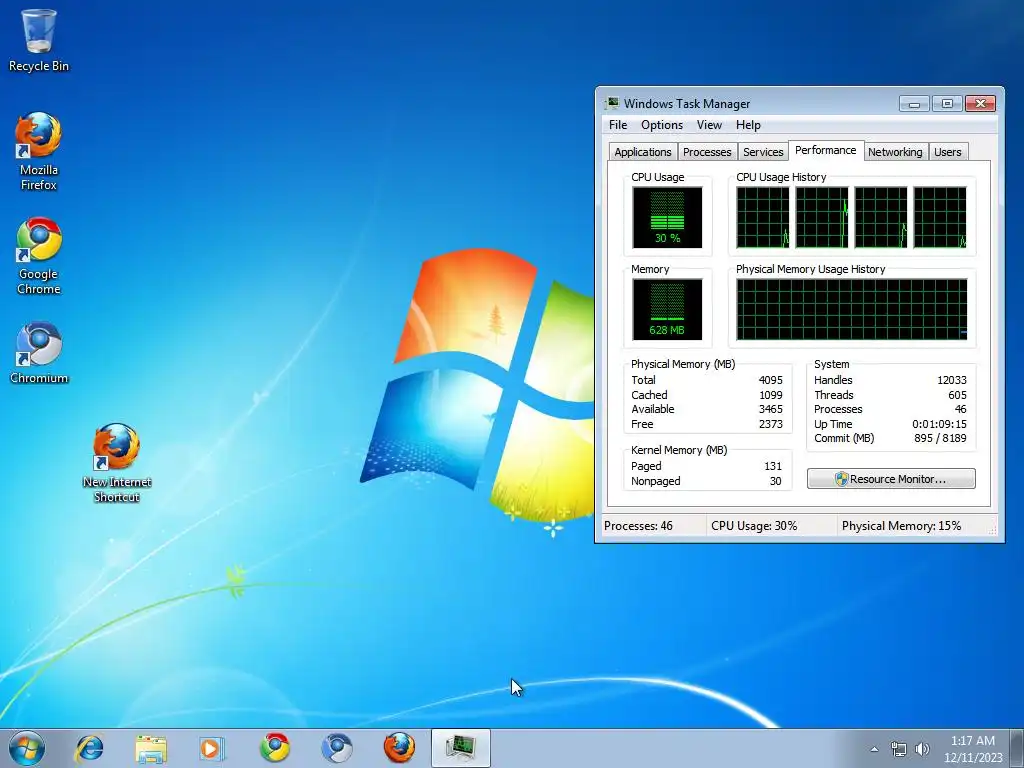Select the Google Chrome desktop shortcut
Viewport: 1024px width, 768px height.
click(39, 256)
